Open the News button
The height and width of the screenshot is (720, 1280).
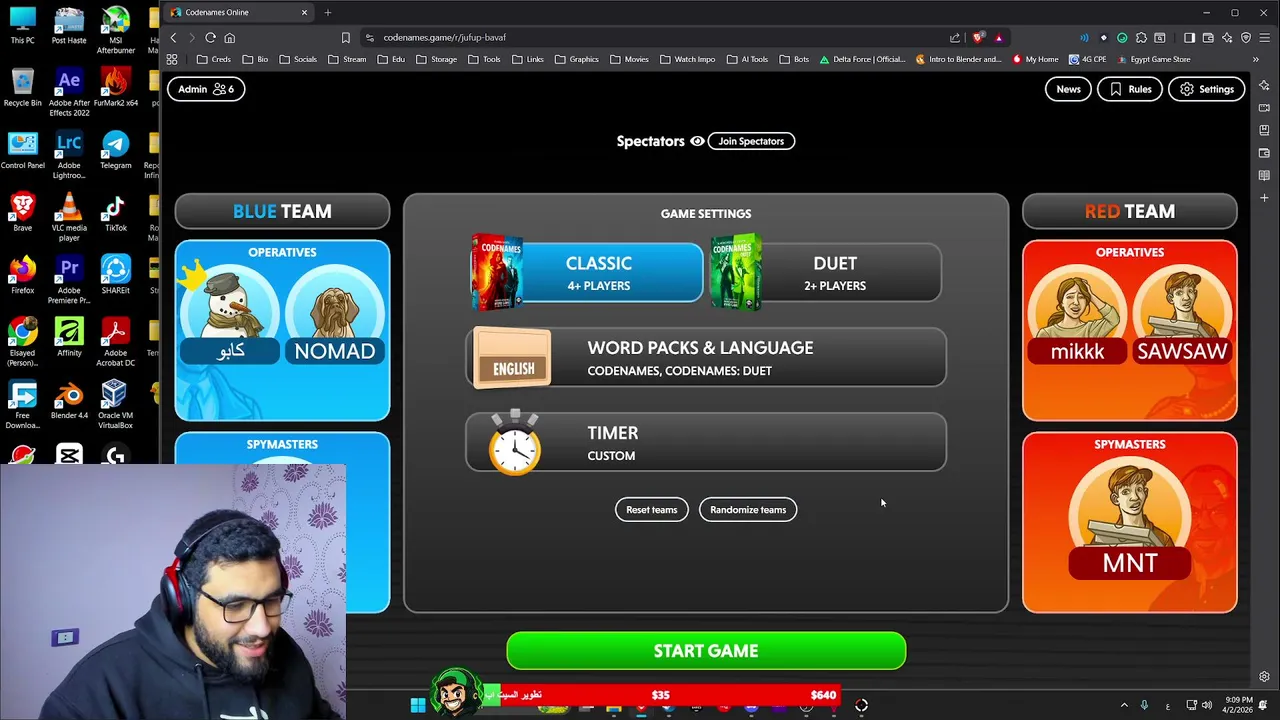tap(1068, 89)
